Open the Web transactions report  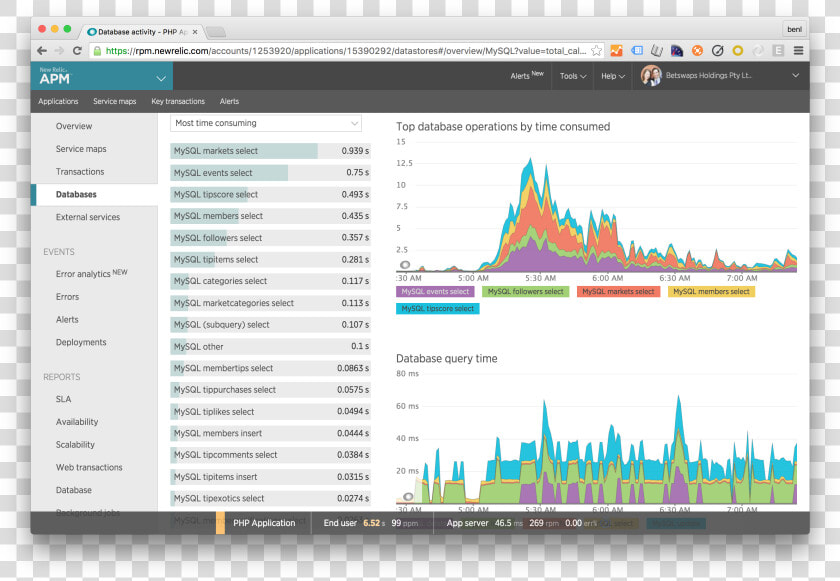pyautogui.click(x=89, y=467)
